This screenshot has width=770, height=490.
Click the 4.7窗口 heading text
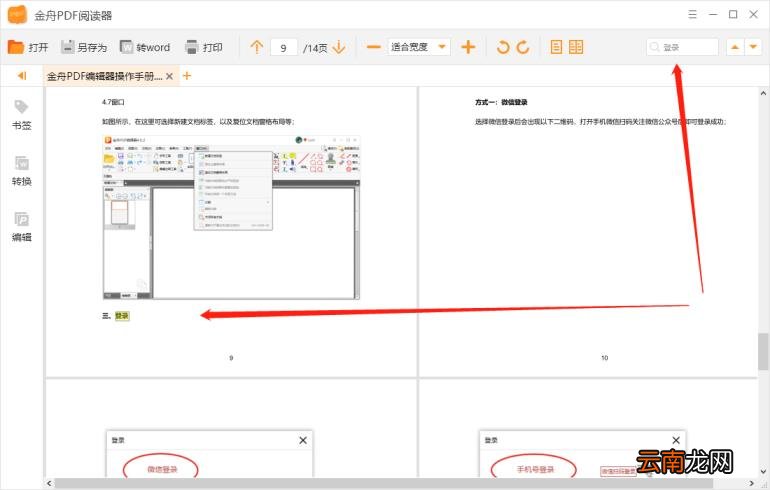pyautogui.click(x=113, y=102)
